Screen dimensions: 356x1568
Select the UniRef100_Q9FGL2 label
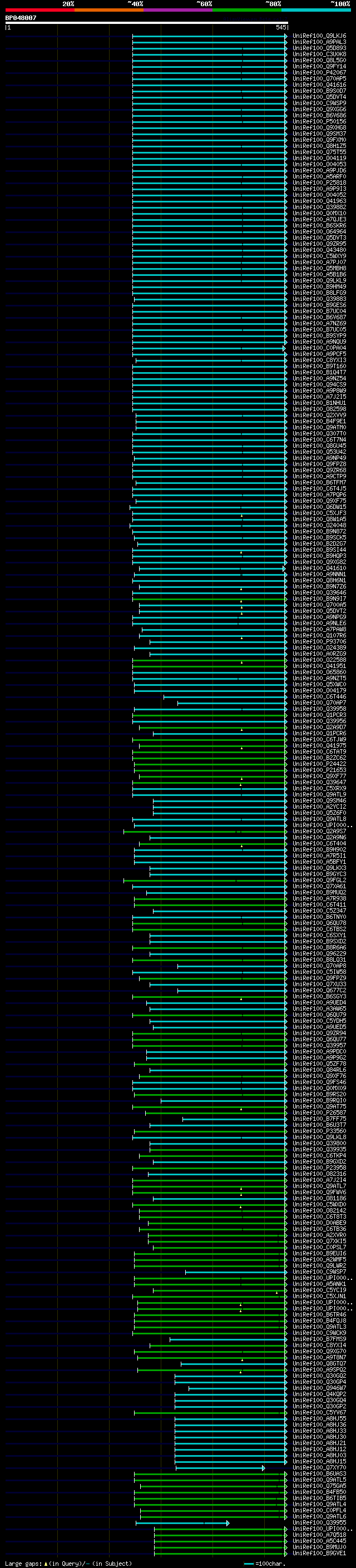[319, 880]
